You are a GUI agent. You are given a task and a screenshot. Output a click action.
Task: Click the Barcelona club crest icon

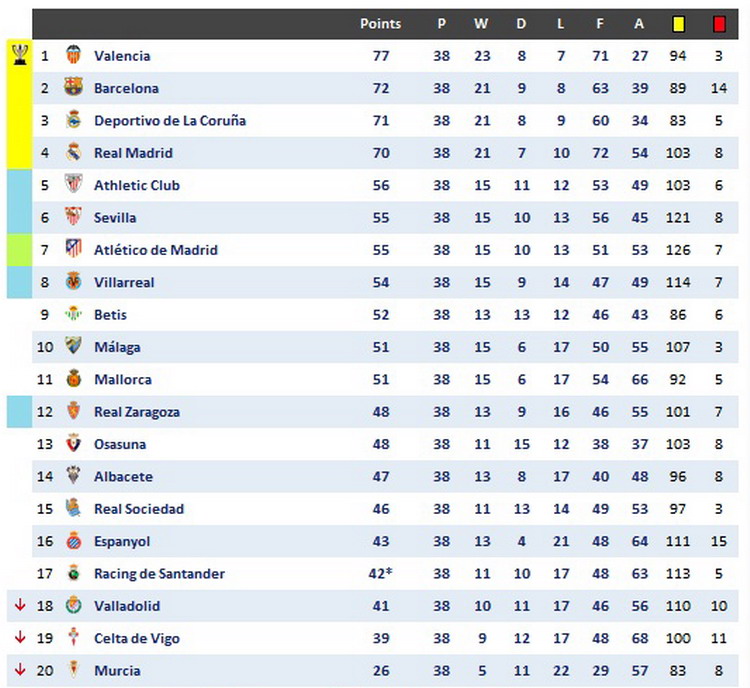pos(73,88)
